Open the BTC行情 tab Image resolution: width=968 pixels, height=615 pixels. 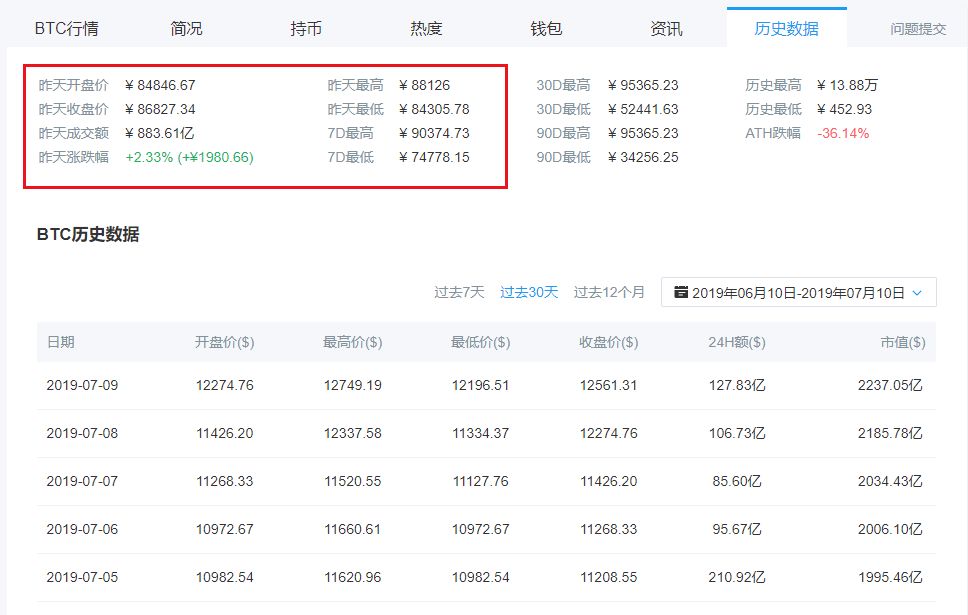pyautogui.click(x=67, y=28)
